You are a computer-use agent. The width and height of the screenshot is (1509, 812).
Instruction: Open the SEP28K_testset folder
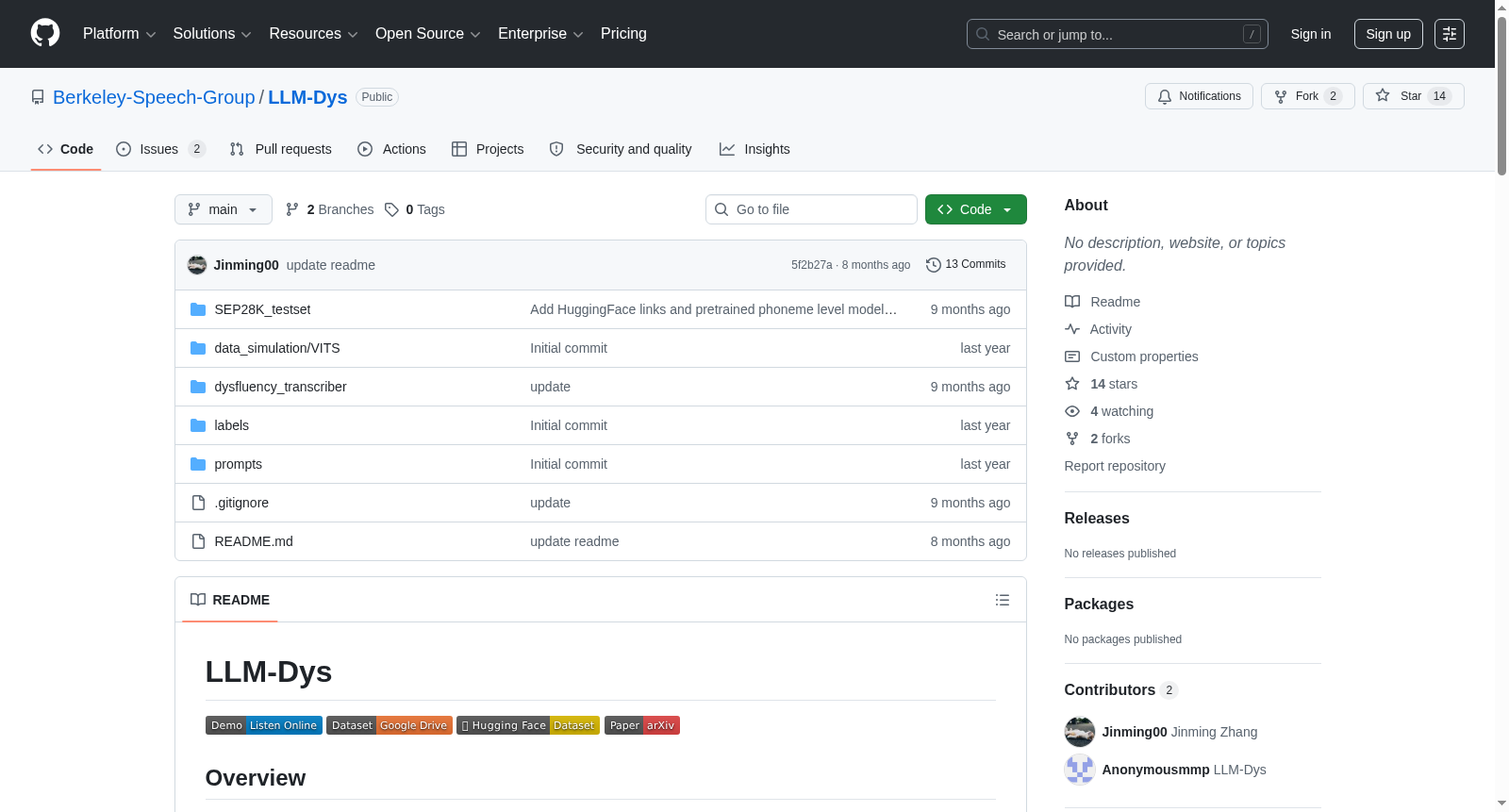262,309
